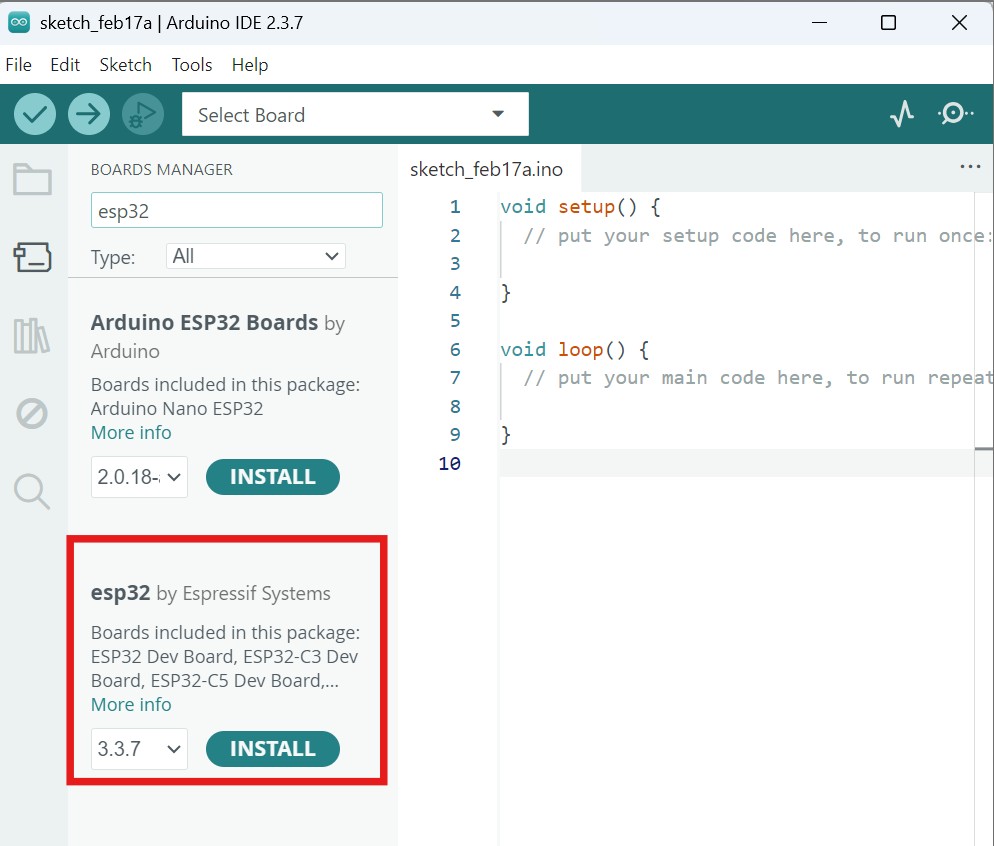Image resolution: width=994 pixels, height=846 pixels.
Task: Open the Serial Plotter
Action: pos(901,114)
